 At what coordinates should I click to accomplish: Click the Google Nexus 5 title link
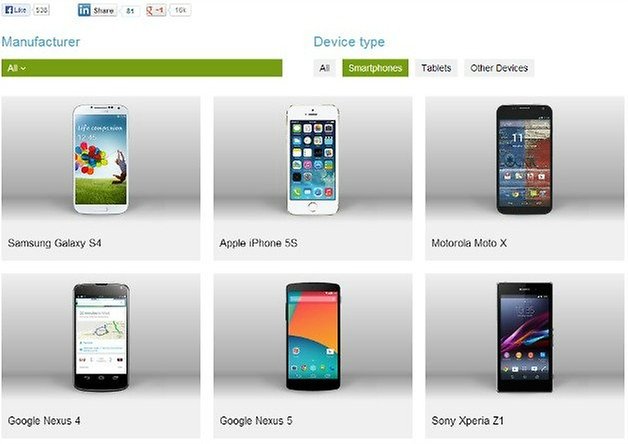[256, 421]
